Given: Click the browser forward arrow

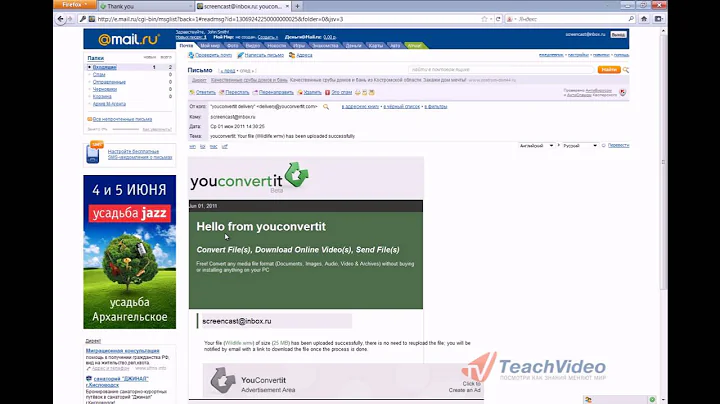Looking at the screenshot, I should 70,19.
